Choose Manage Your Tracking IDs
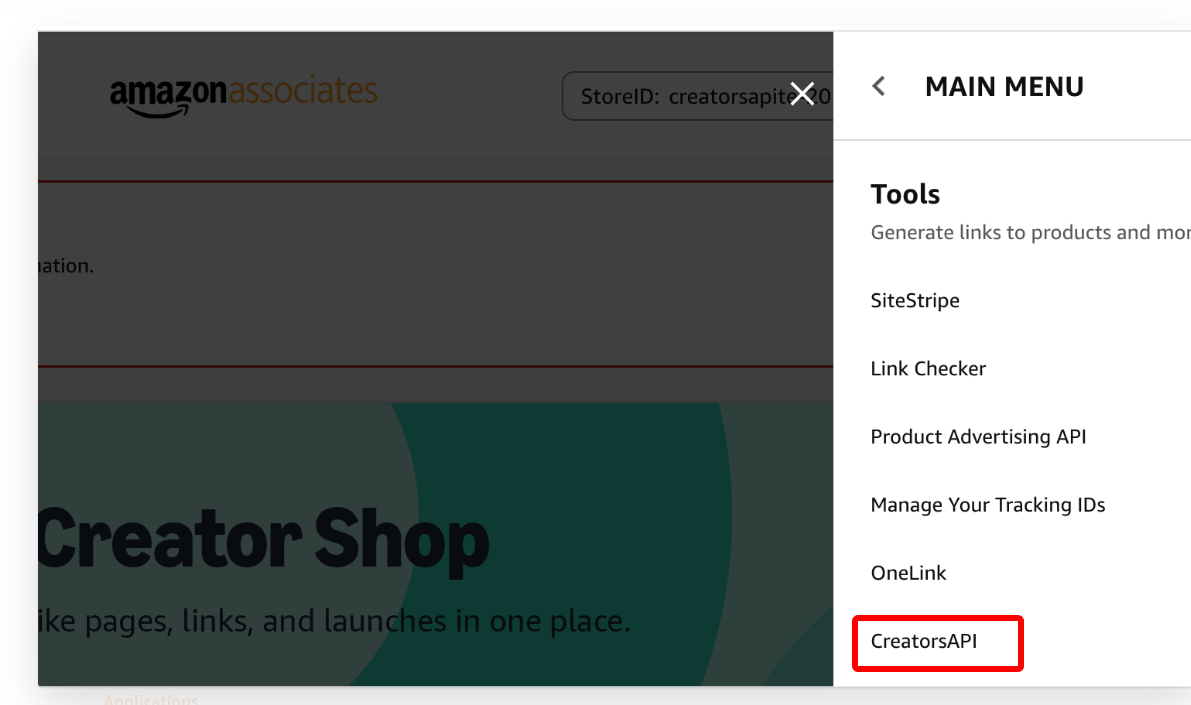The image size is (1191, 705). (x=987, y=505)
